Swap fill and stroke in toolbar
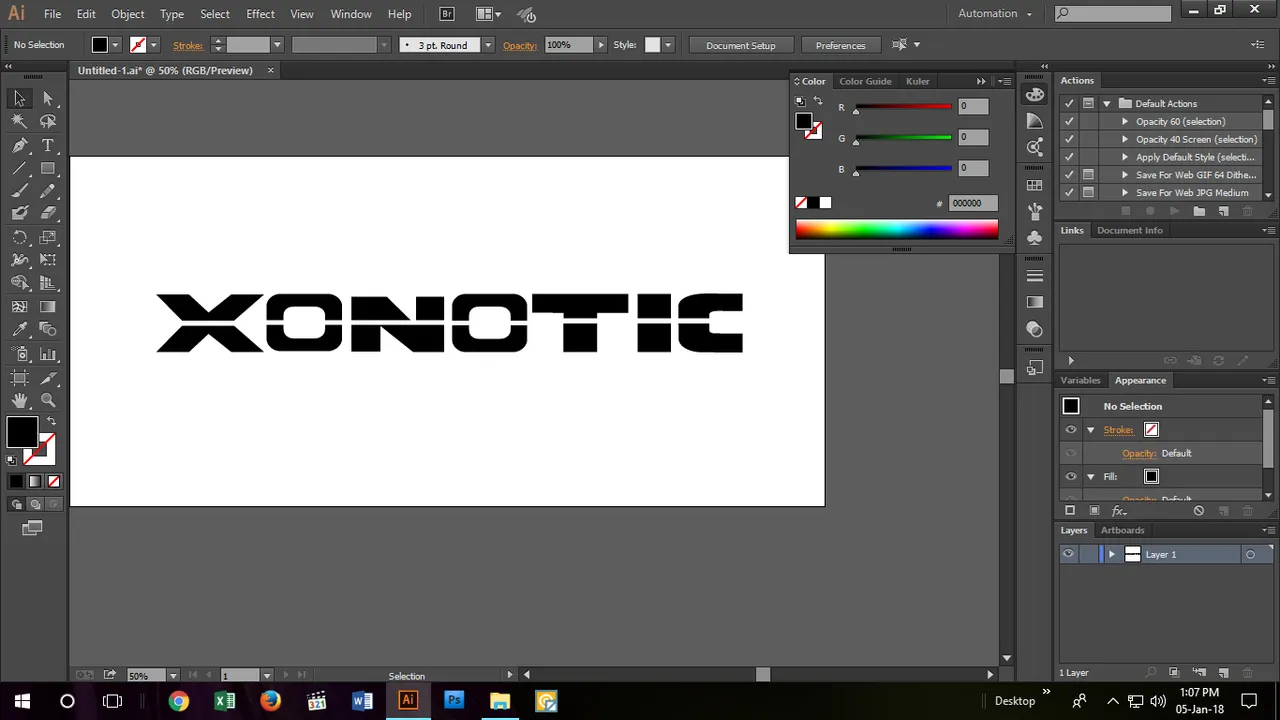 [51, 421]
